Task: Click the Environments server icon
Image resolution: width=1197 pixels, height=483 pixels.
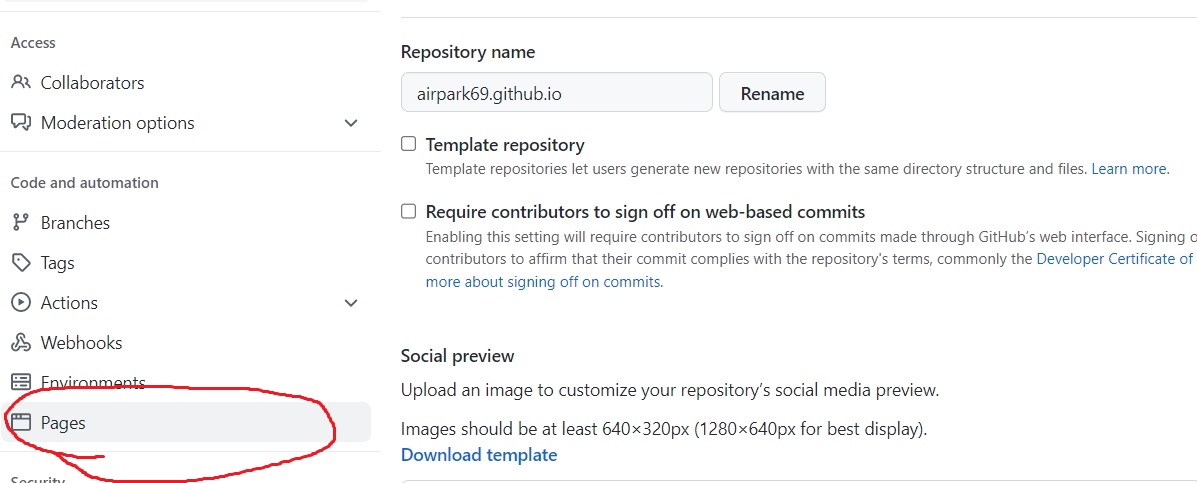Action: [x=21, y=383]
